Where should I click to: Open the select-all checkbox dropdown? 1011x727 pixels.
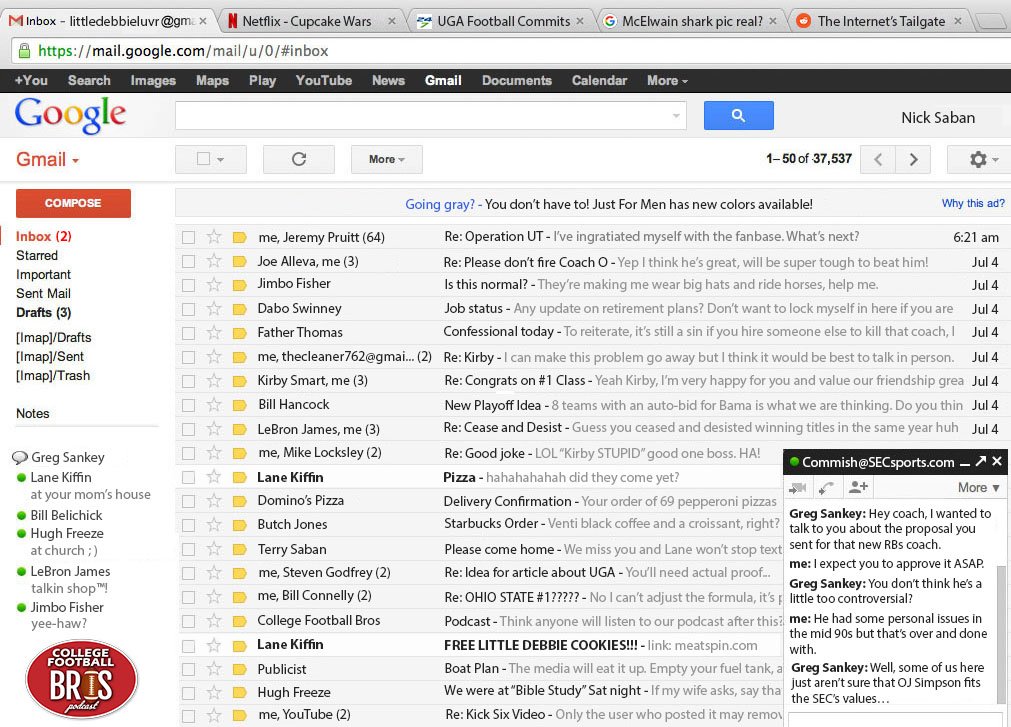[221, 159]
